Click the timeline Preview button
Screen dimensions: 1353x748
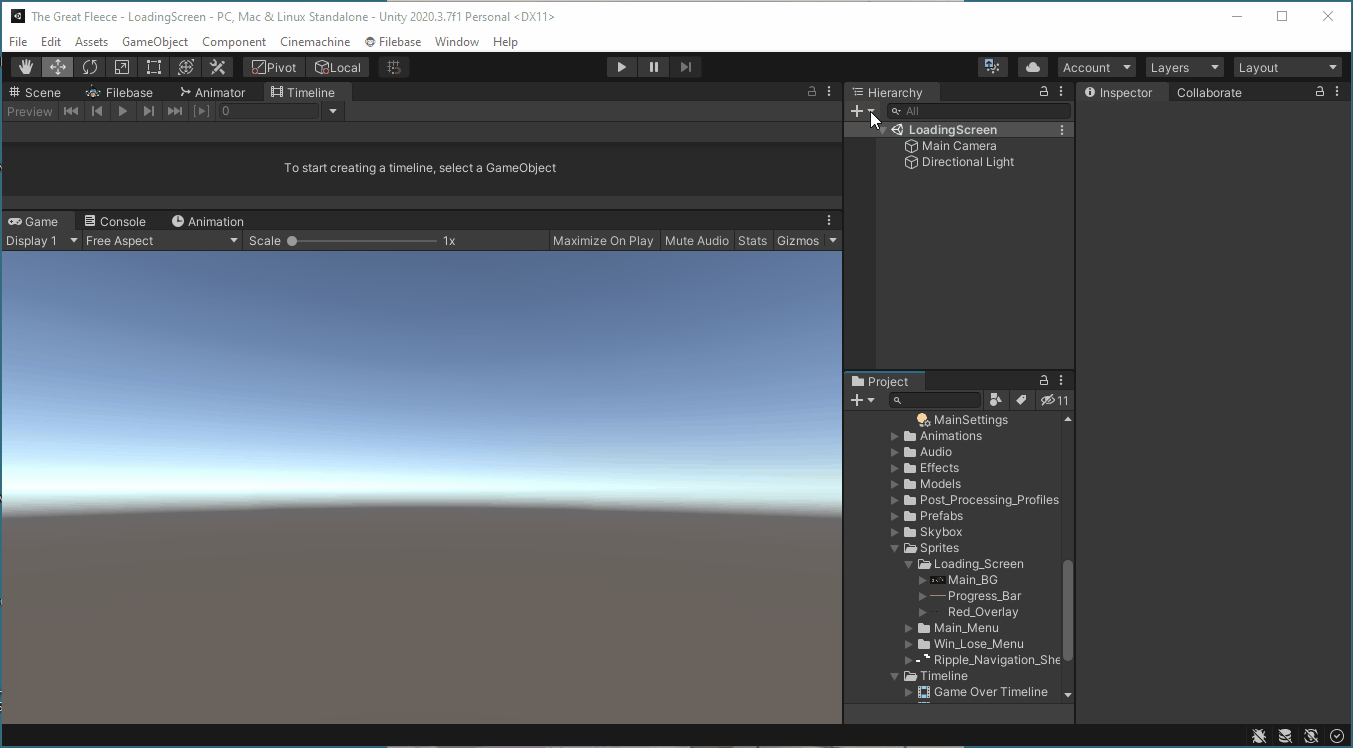[29, 111]
